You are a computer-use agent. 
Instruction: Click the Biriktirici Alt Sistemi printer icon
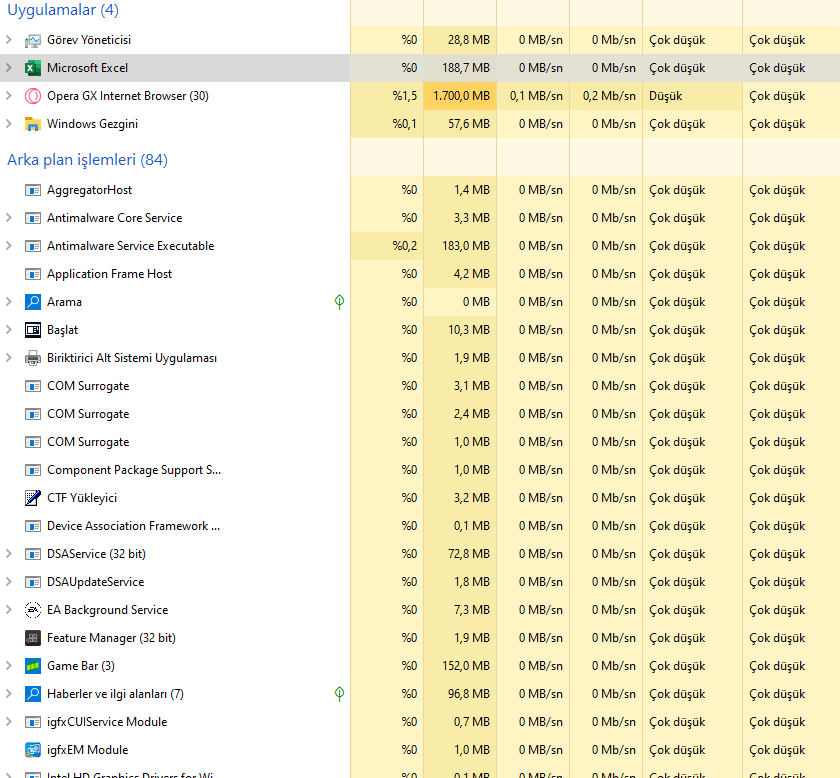coord(33,358)
